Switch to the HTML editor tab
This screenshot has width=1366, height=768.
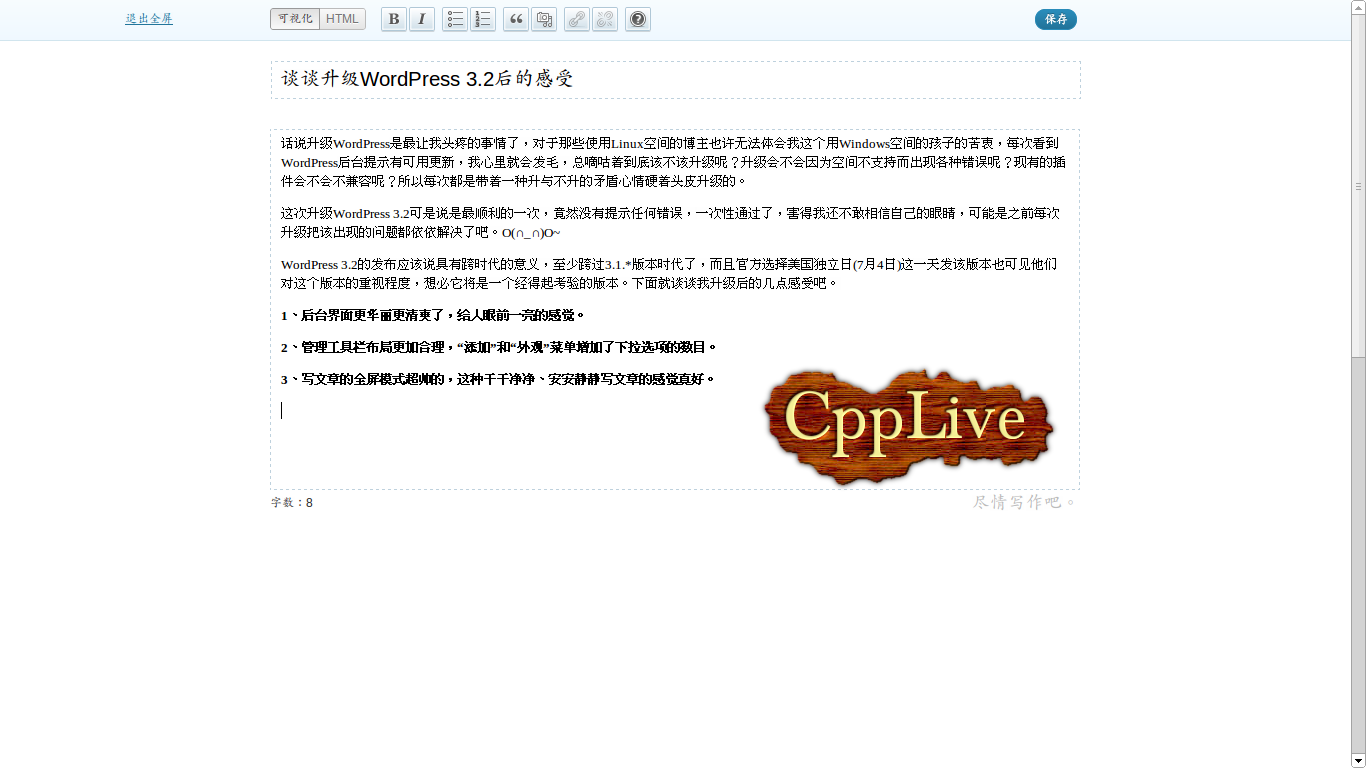[343, 19]
